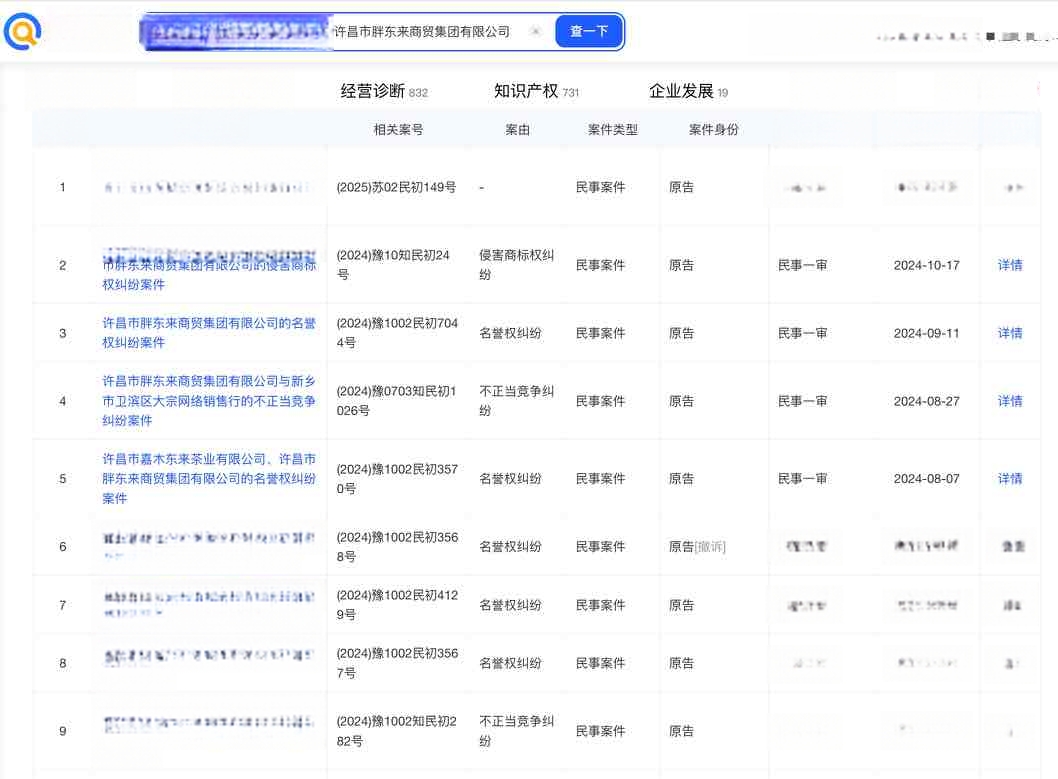This screenshot has height=779, width=1058.
Task: Click 不正当竞争纠纷 cause in row 4
Action: click(516, 401)
